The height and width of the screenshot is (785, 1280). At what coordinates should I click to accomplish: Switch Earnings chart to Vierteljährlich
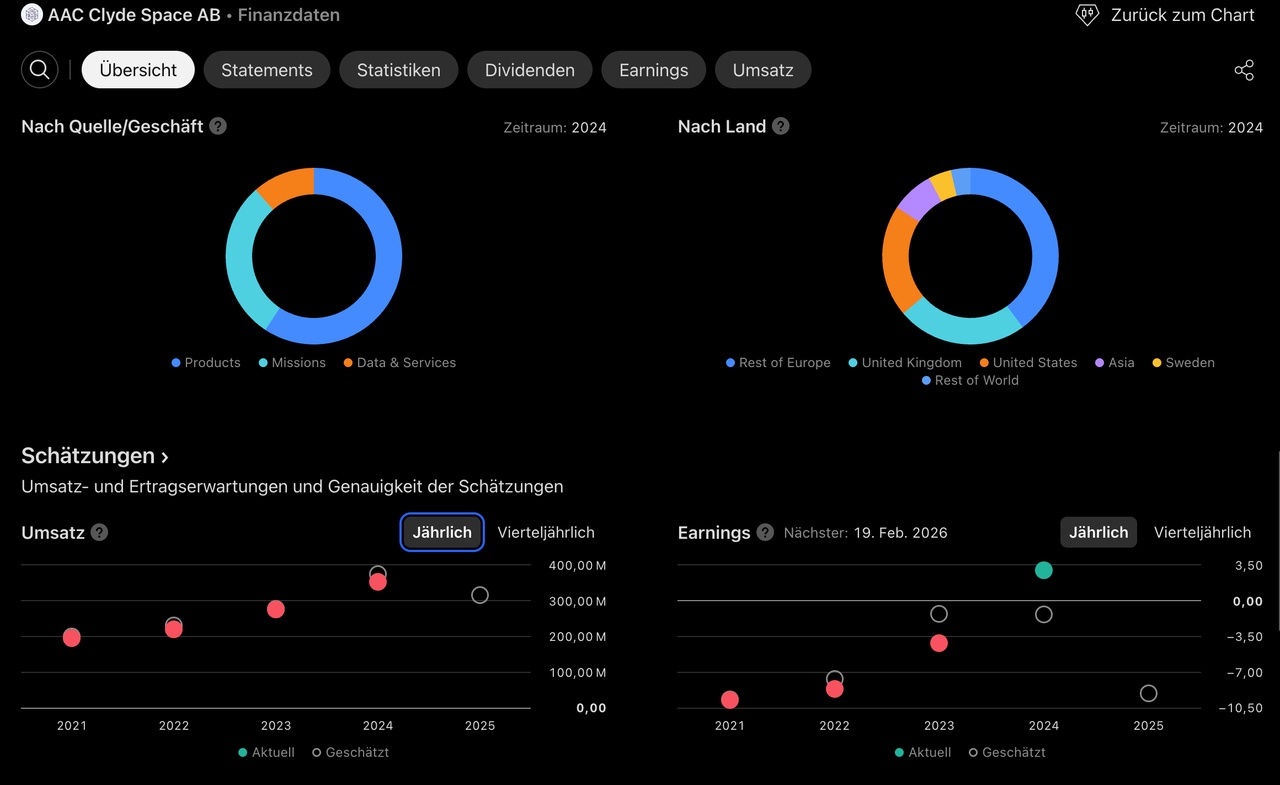point(1202,532)
